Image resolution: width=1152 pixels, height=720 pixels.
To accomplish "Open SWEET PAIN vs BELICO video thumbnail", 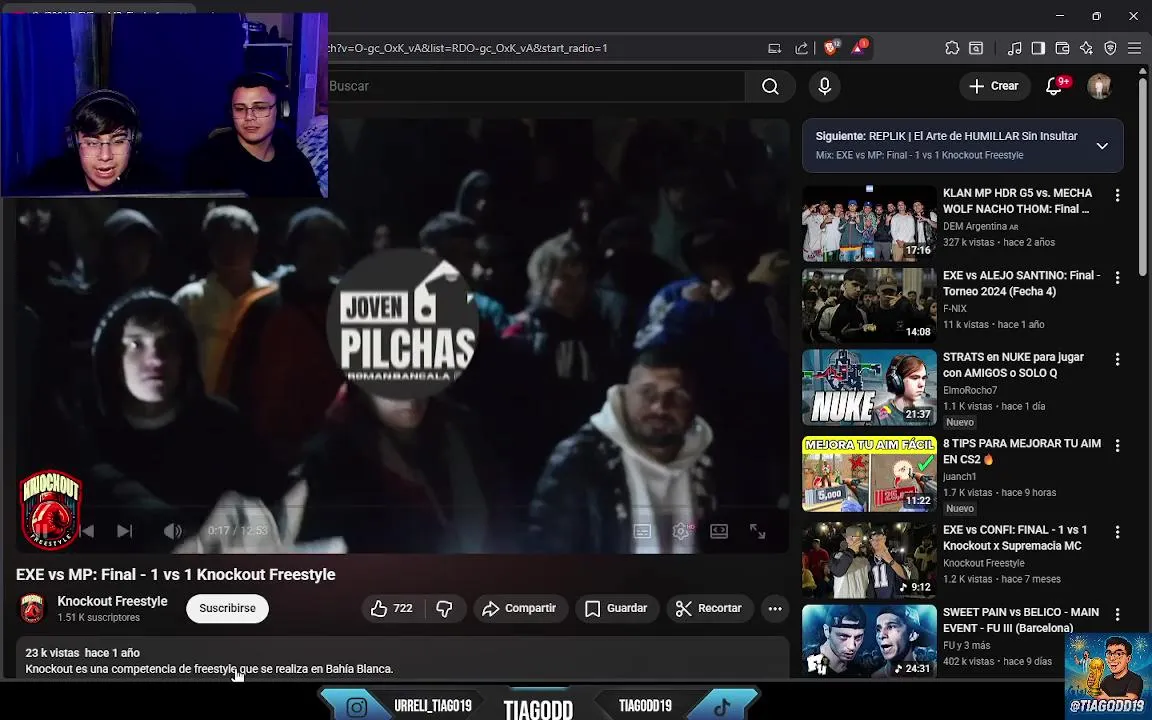I will [869, 641].
